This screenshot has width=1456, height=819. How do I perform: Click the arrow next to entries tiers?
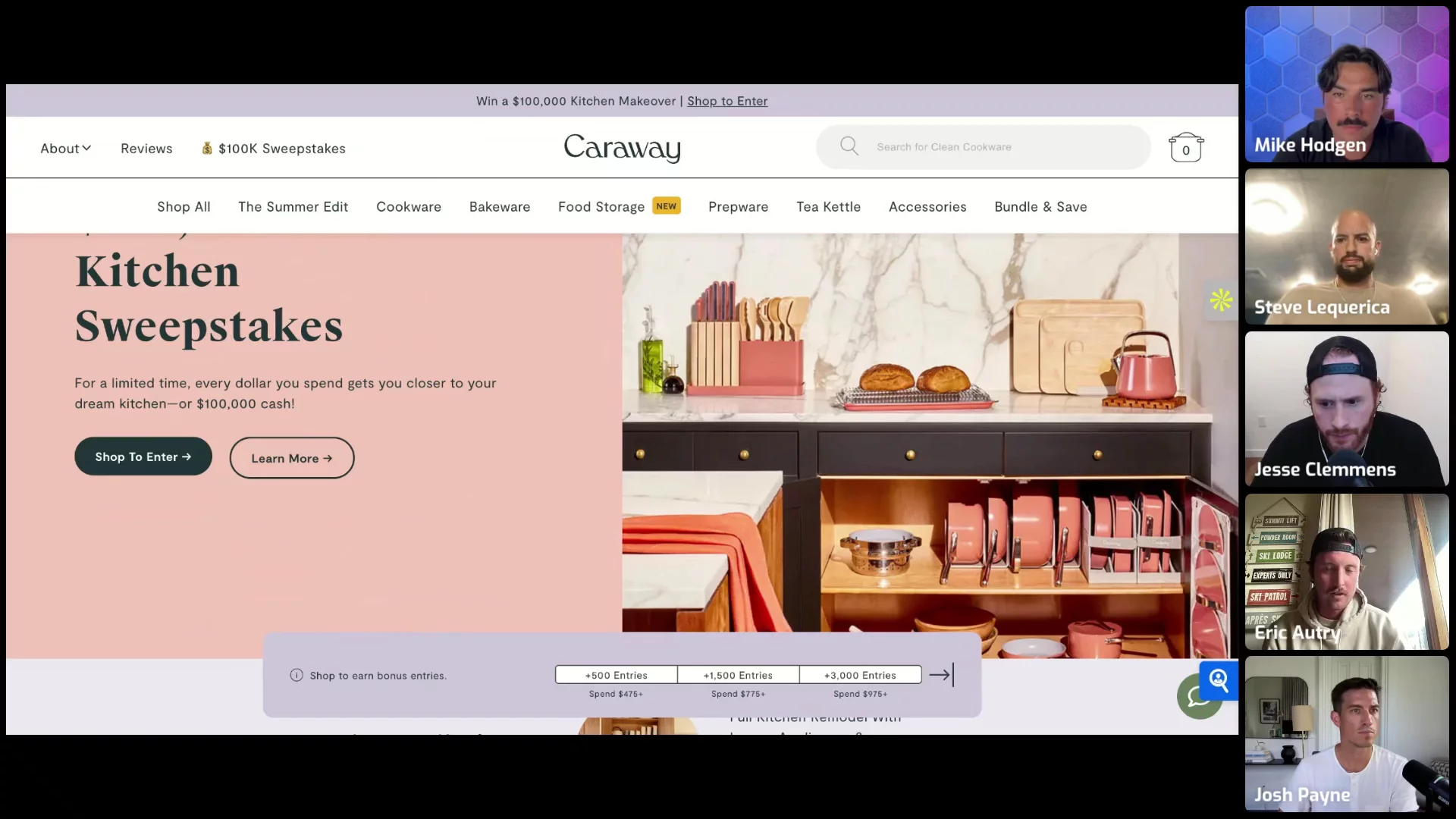coord(941,674)
